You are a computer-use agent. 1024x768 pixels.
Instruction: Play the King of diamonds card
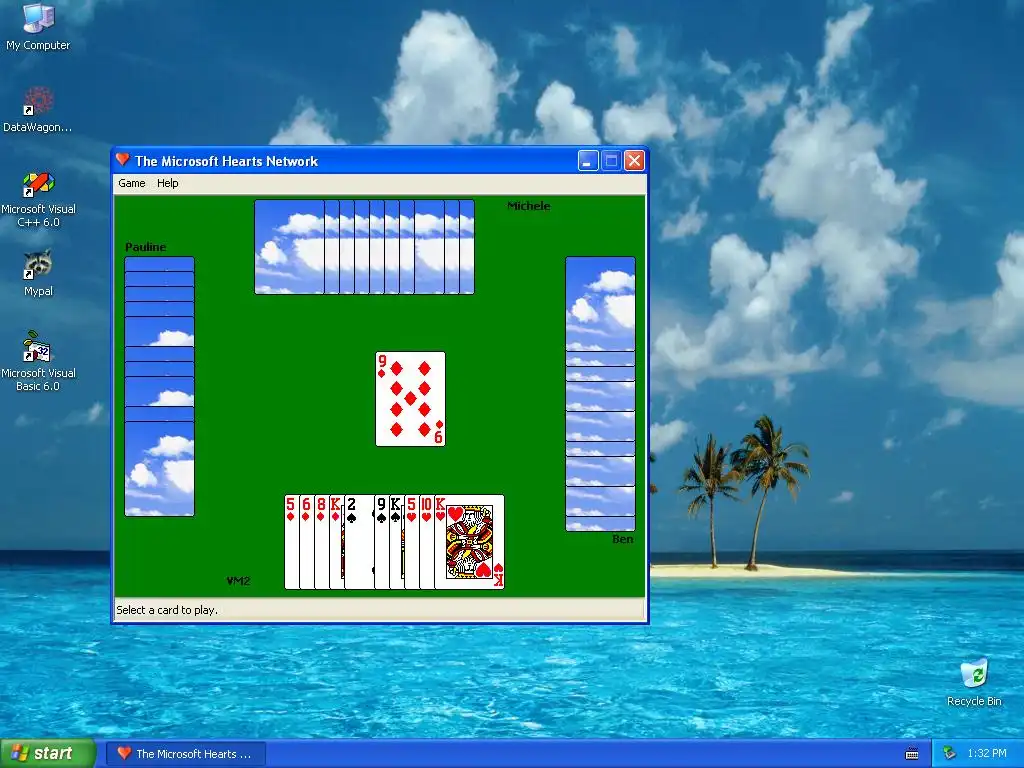click(x=336, y=542)
